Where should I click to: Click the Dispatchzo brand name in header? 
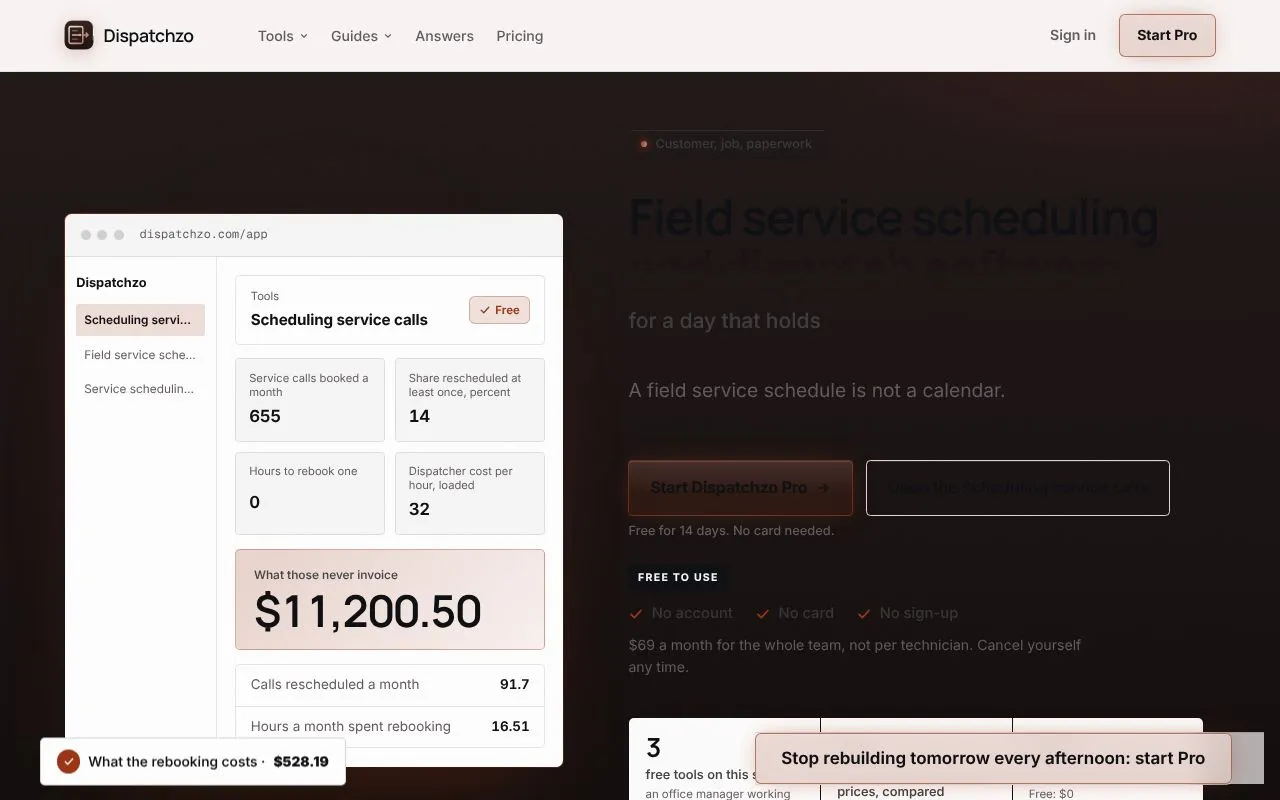(148, 36)
